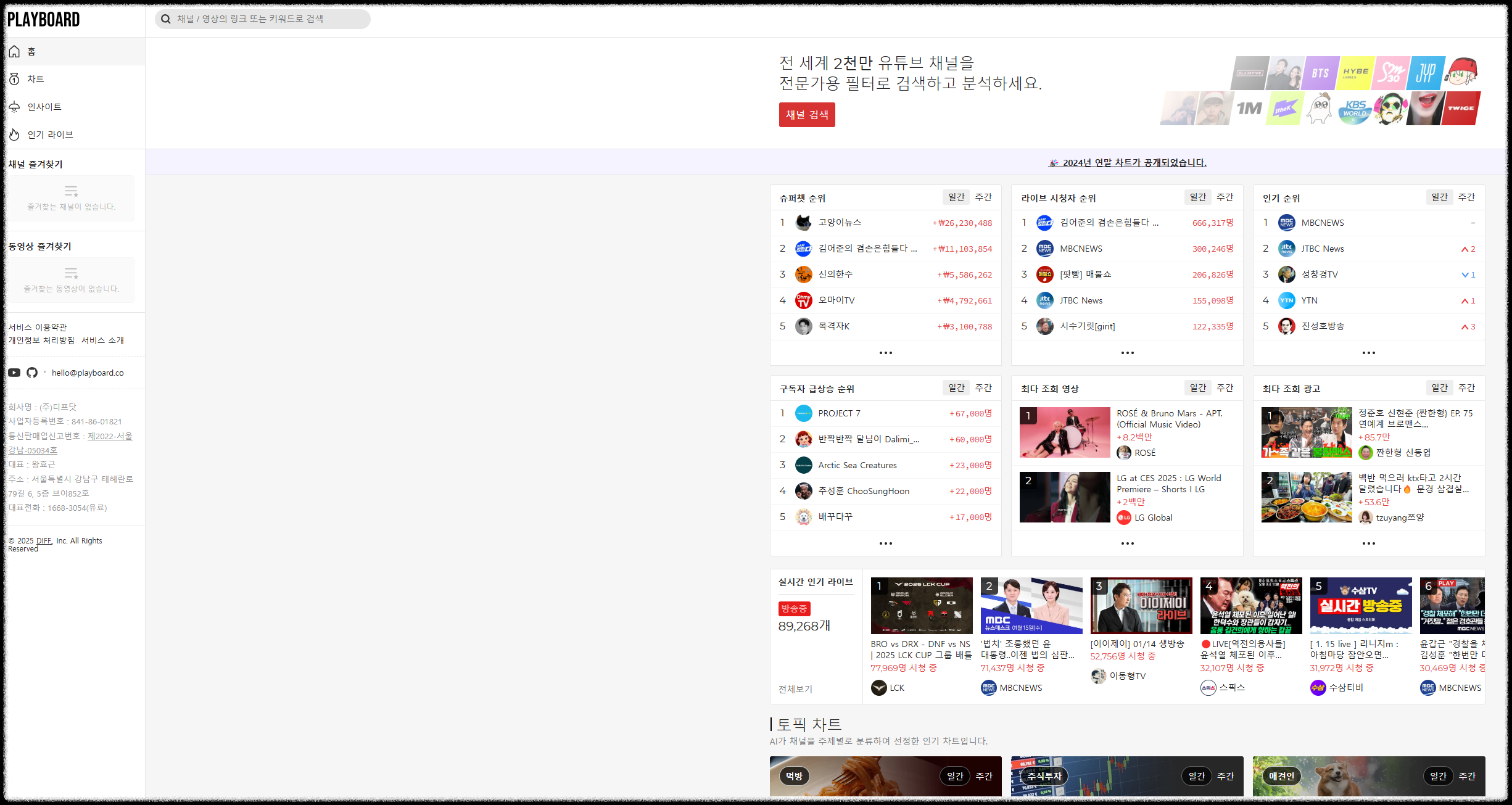Image resolution: width=1512 pixels, height=805 pixels.
Task: Expand the Super Chat ranking list with three dots
Action: [885, 353]
